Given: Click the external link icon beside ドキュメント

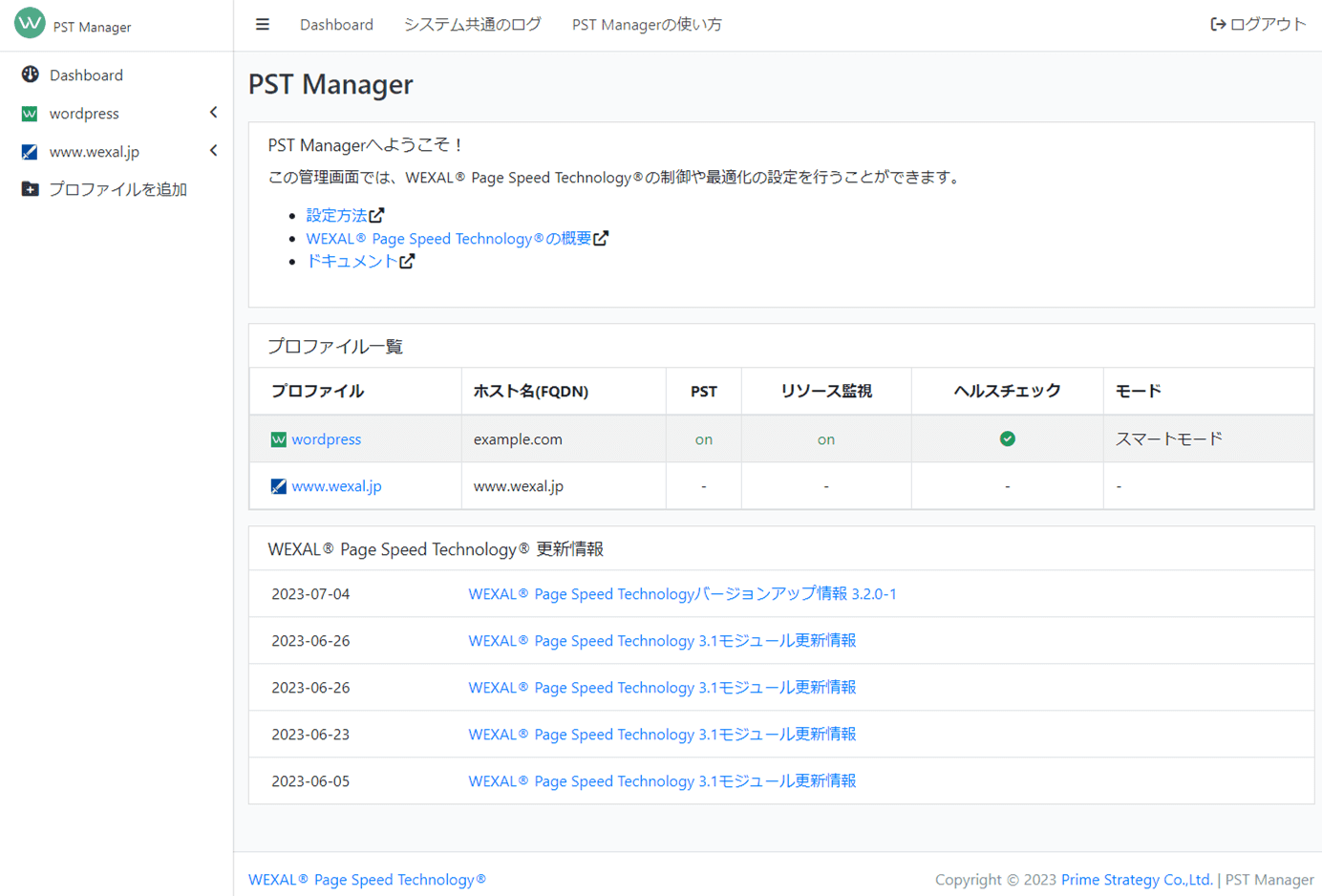Looking at the screenshot, I should 407,262.
